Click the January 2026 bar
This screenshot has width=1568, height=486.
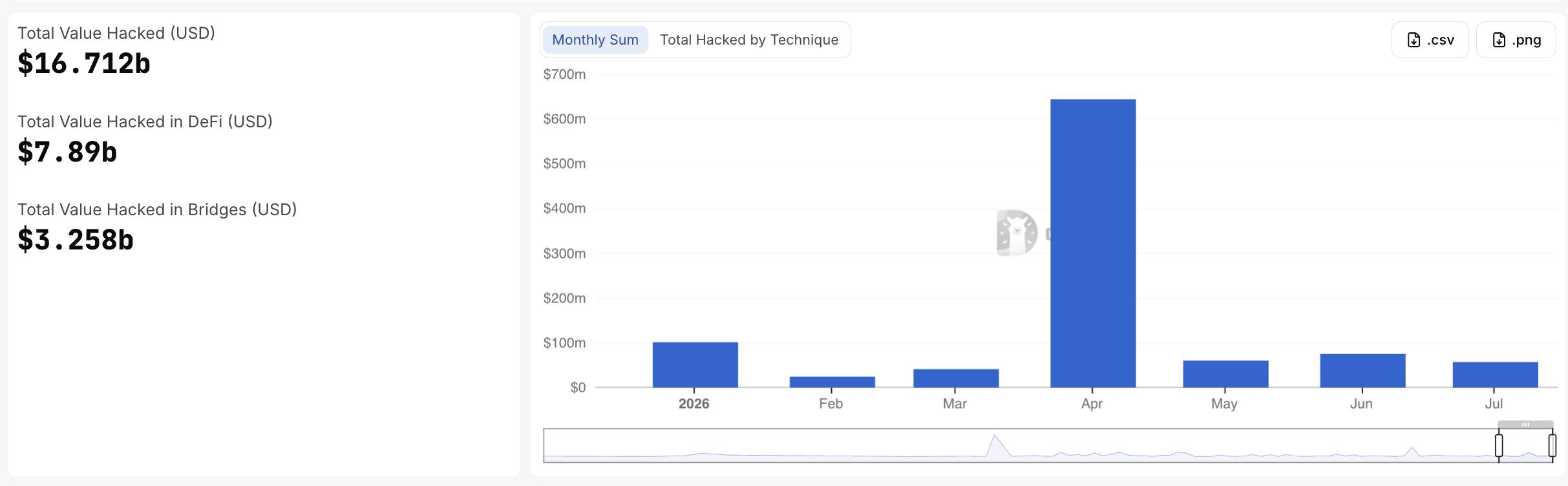(695, 365)
